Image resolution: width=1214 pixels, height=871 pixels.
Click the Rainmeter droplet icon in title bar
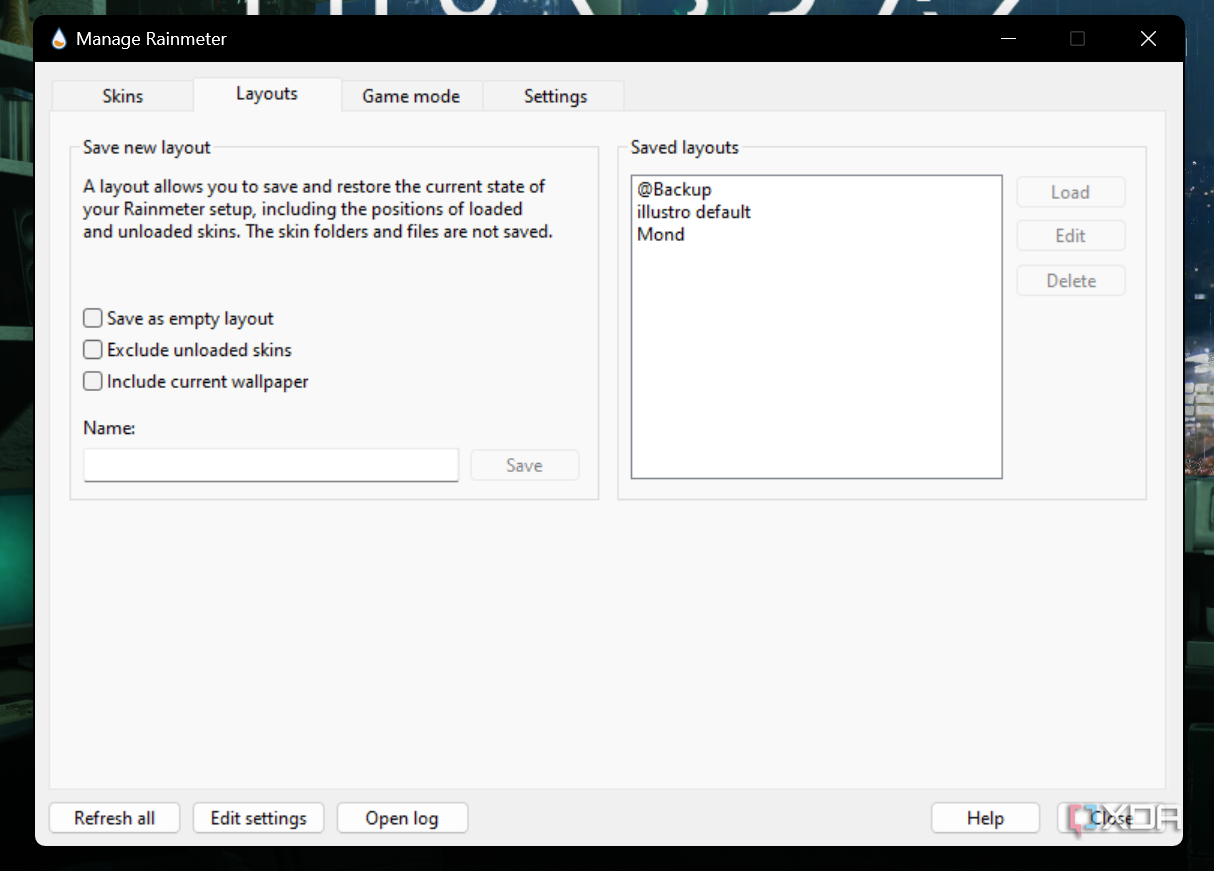[59, 39]
